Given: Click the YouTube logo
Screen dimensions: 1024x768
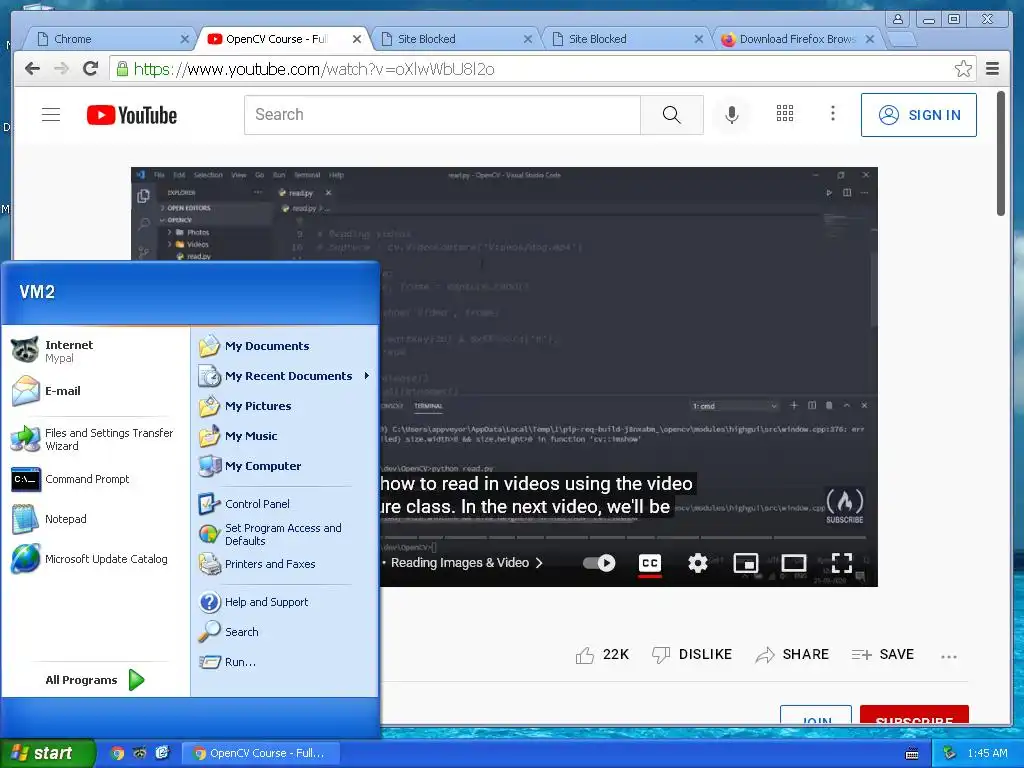Looking at the screenshot, I should point(132,115).
